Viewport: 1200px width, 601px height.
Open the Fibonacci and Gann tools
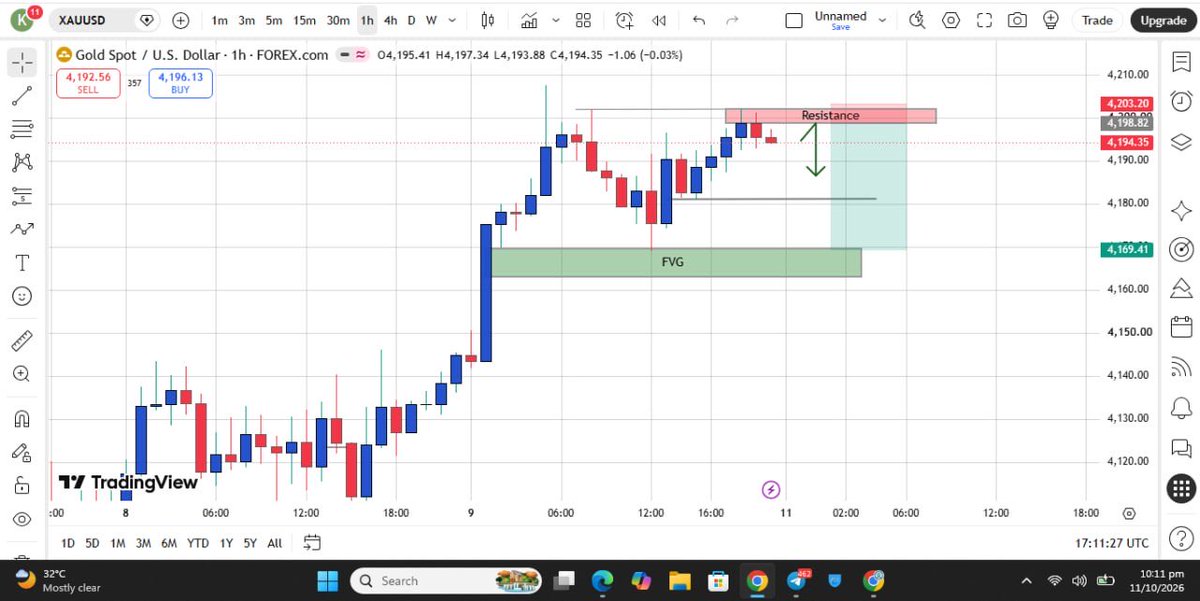[22, 129]
